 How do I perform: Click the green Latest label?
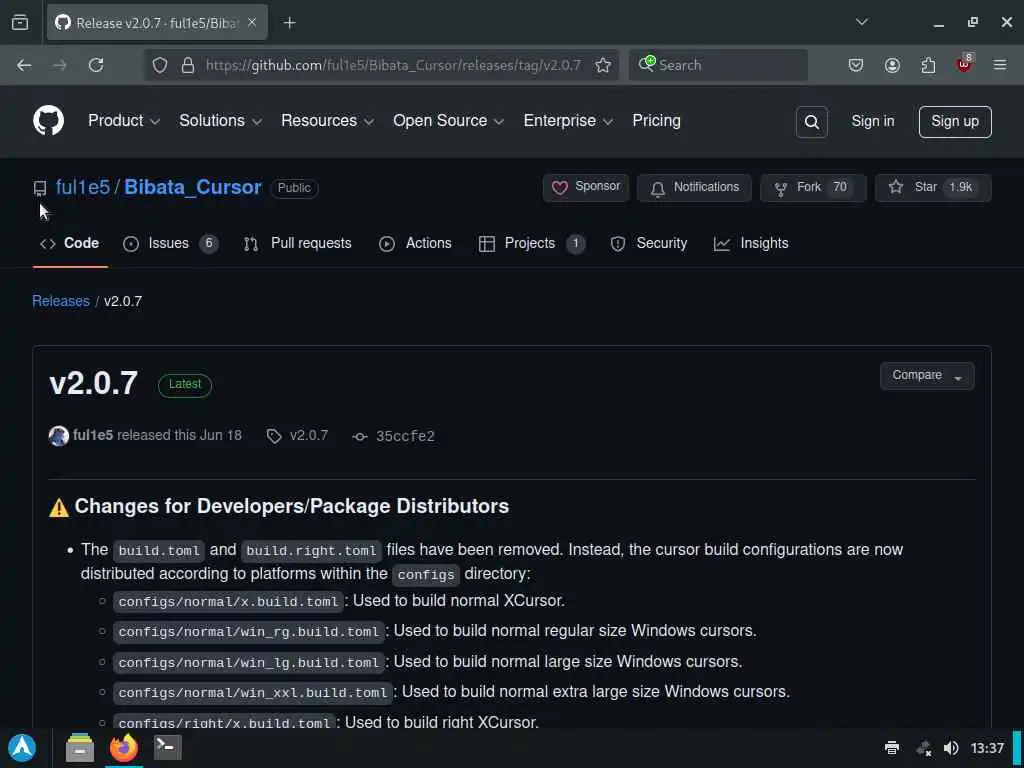(x=185, y=385)
